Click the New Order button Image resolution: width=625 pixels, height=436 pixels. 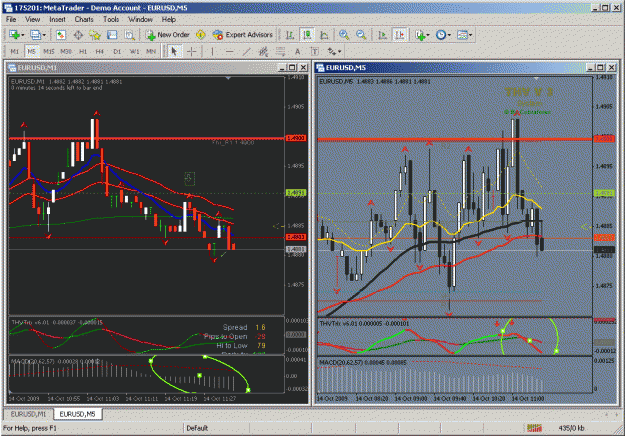click(x=167, y=35)
